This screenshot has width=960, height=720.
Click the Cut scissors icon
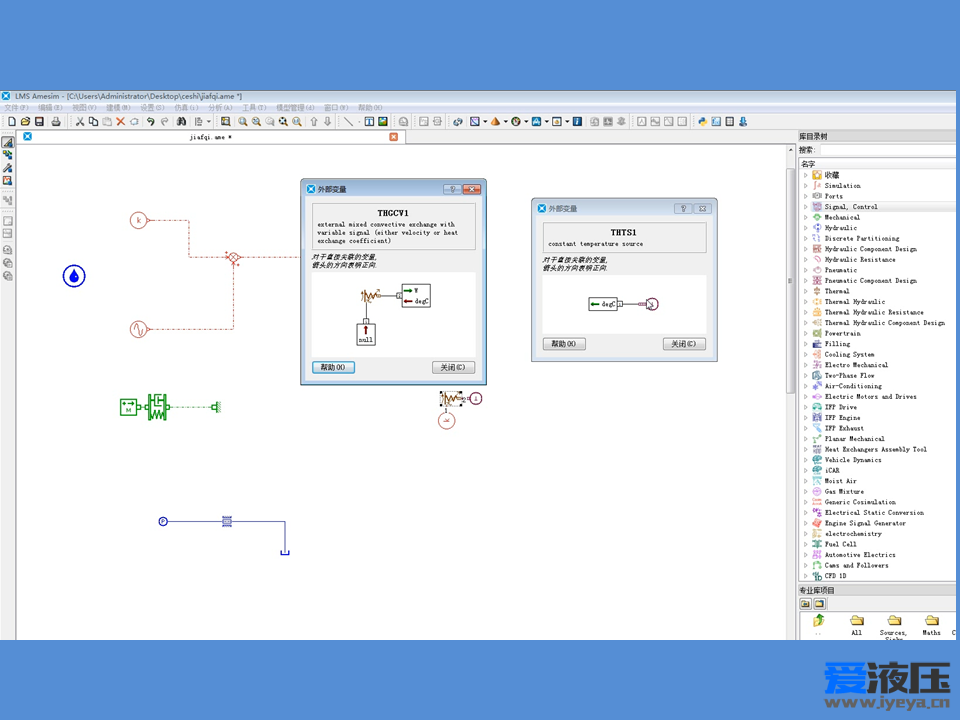[80, 121]
